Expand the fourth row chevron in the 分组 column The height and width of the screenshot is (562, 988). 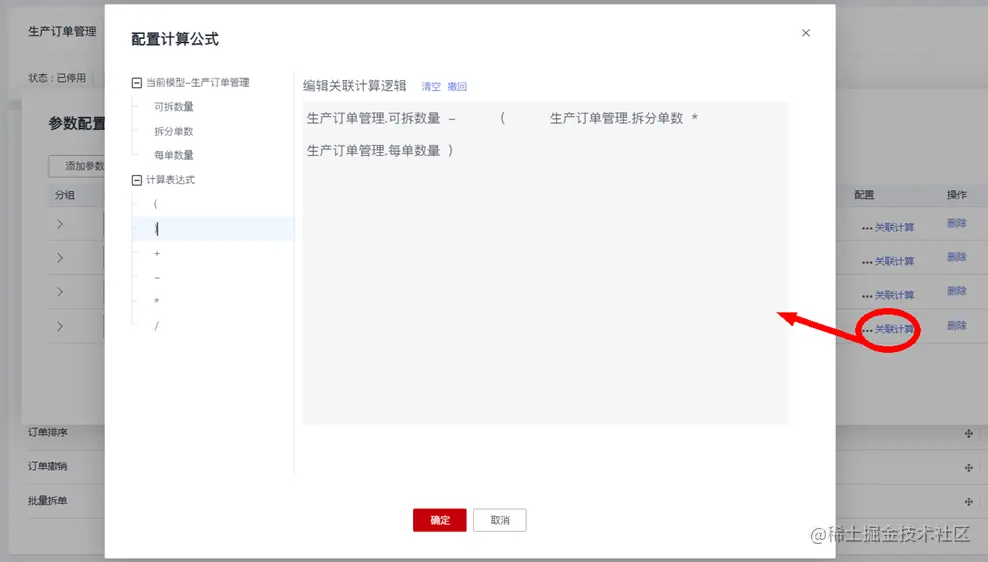[60, 327]
